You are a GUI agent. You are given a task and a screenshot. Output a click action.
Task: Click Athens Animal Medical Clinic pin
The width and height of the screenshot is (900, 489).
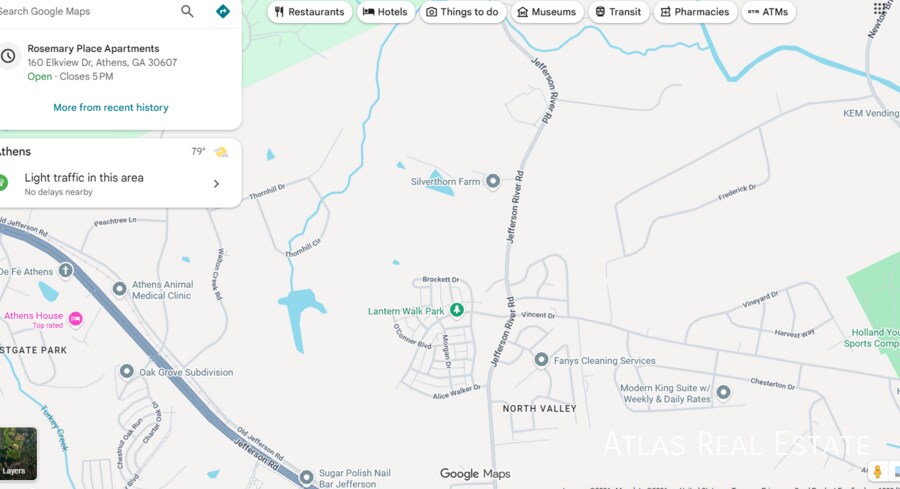point(119,289)
